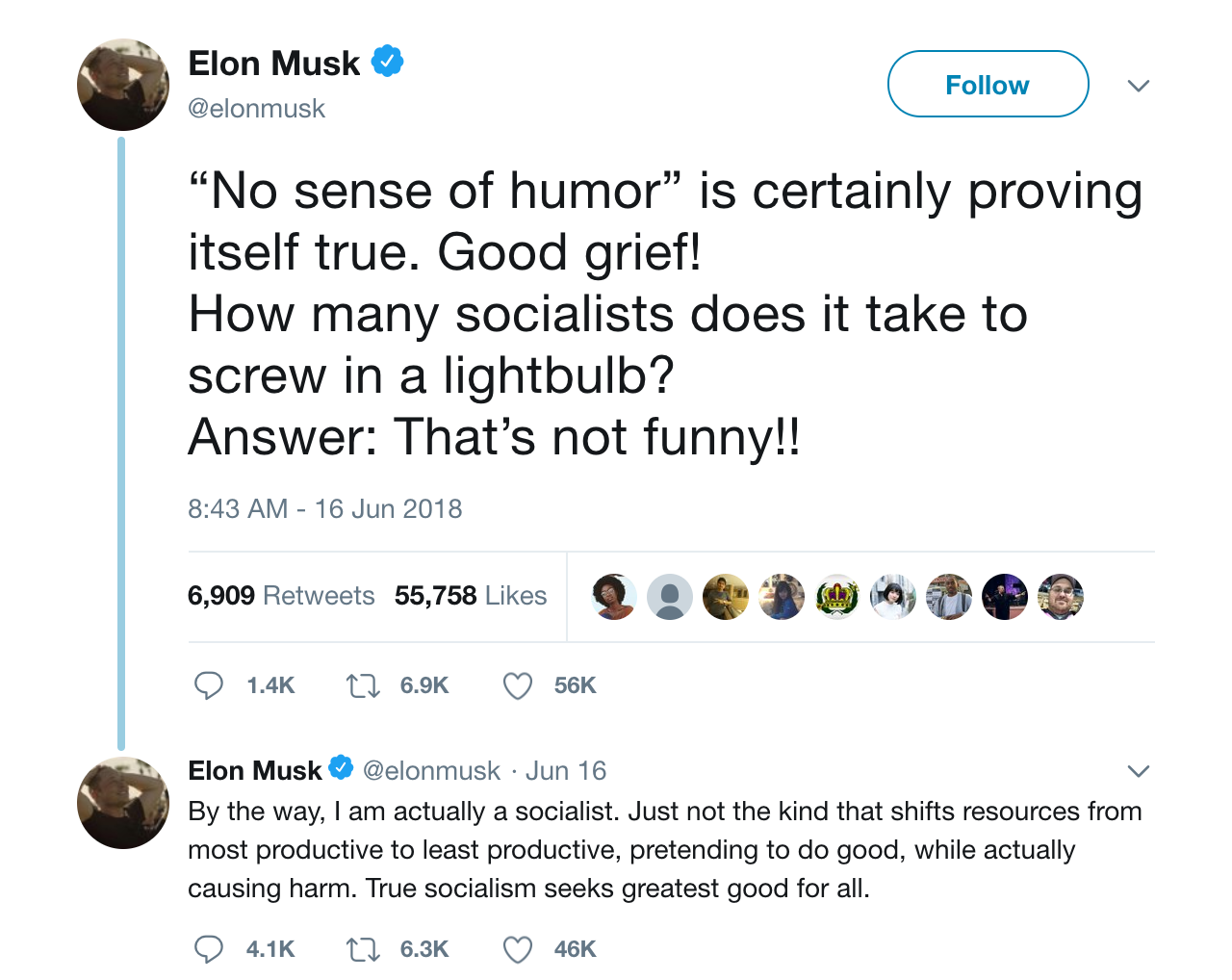Screen dimensions: 1232x980
Task: Click the reply icon on main tweet
Action: pyautogui.click(x=209, y=685)
